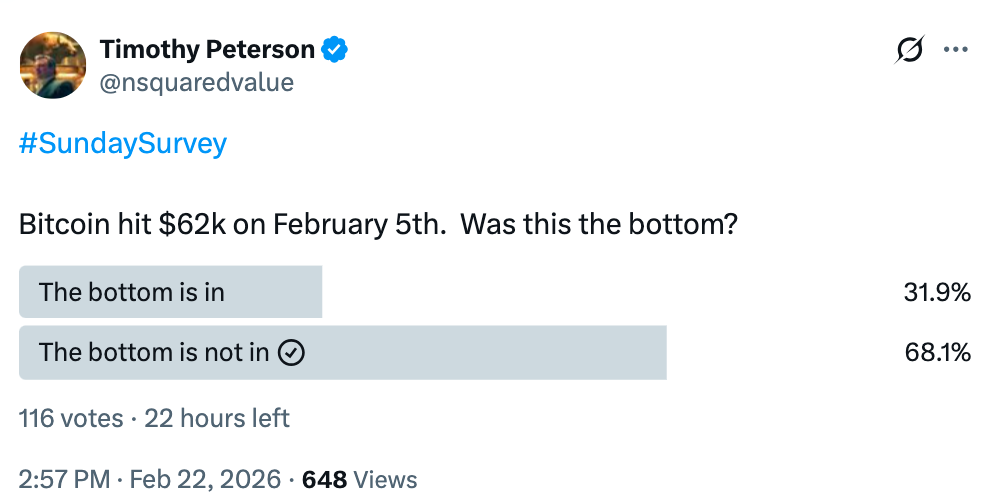Open the '2:57 PM' post time link

[62, 479]
